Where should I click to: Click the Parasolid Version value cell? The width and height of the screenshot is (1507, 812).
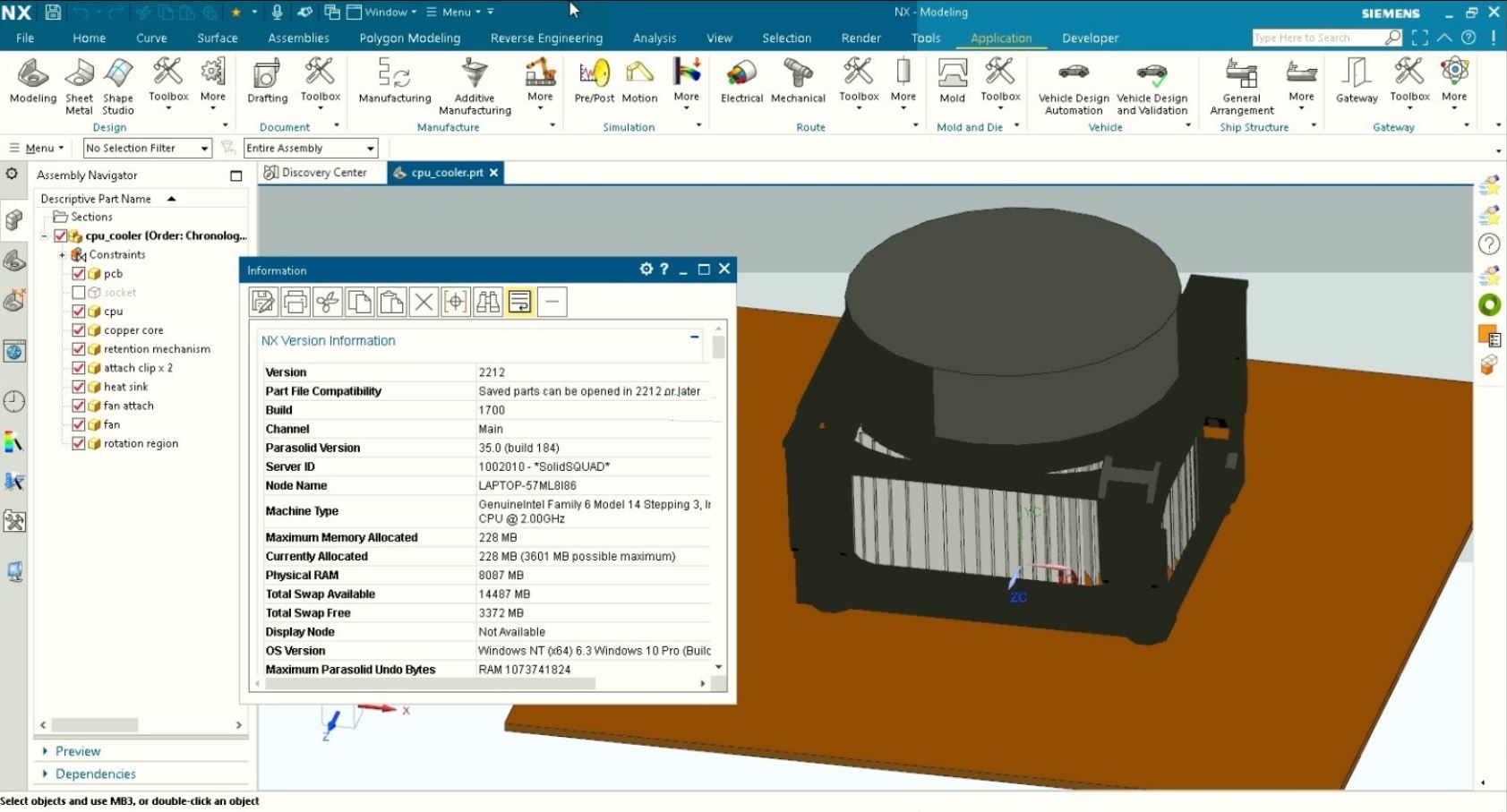595,448
